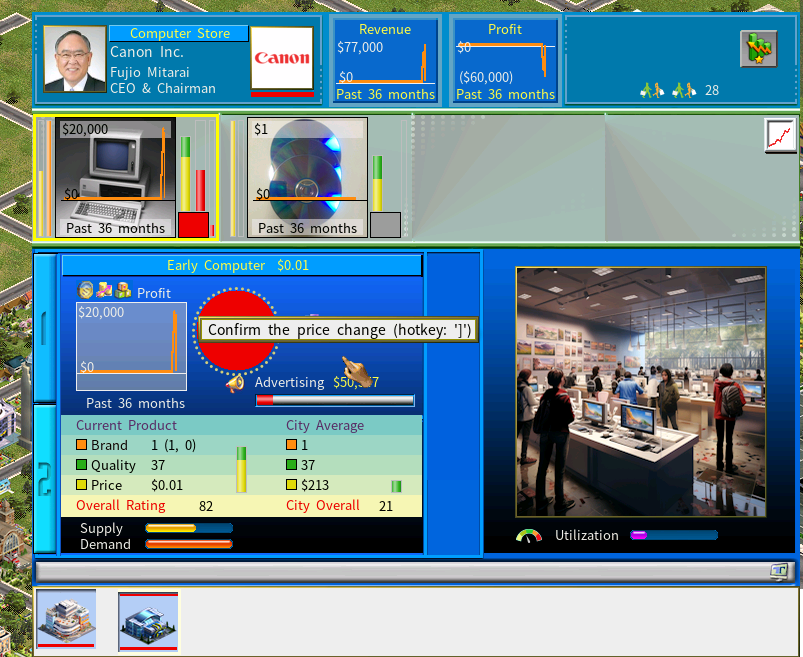
Task: Select the coins with arrow graph icon
Action: coord(104,290)
